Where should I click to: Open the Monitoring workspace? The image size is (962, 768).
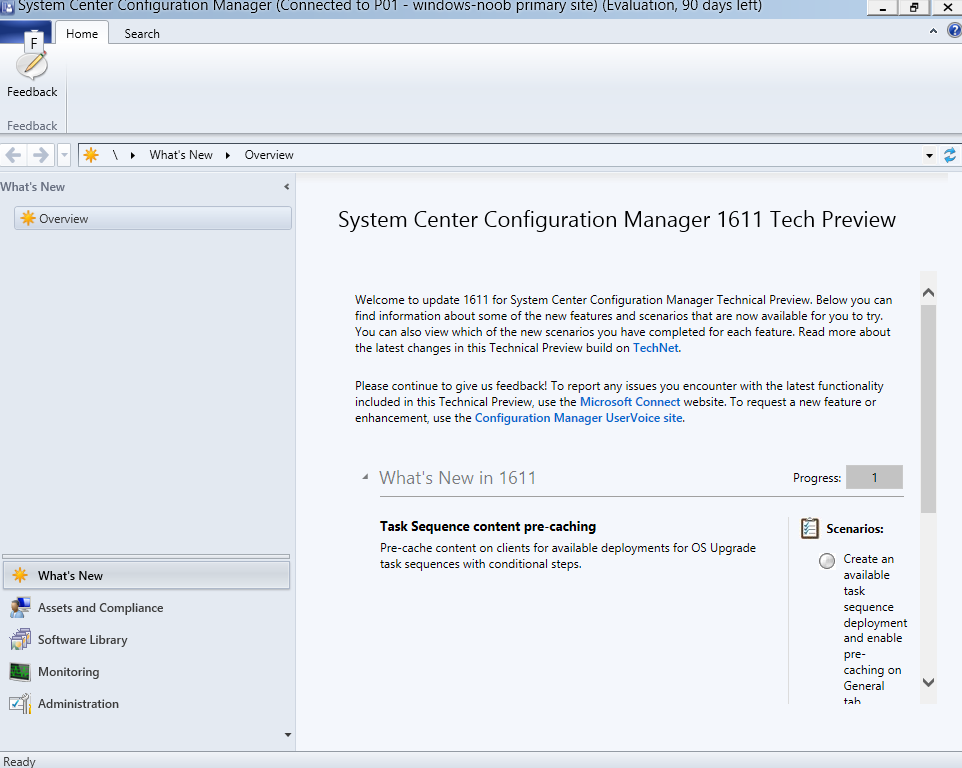(146, 672)
